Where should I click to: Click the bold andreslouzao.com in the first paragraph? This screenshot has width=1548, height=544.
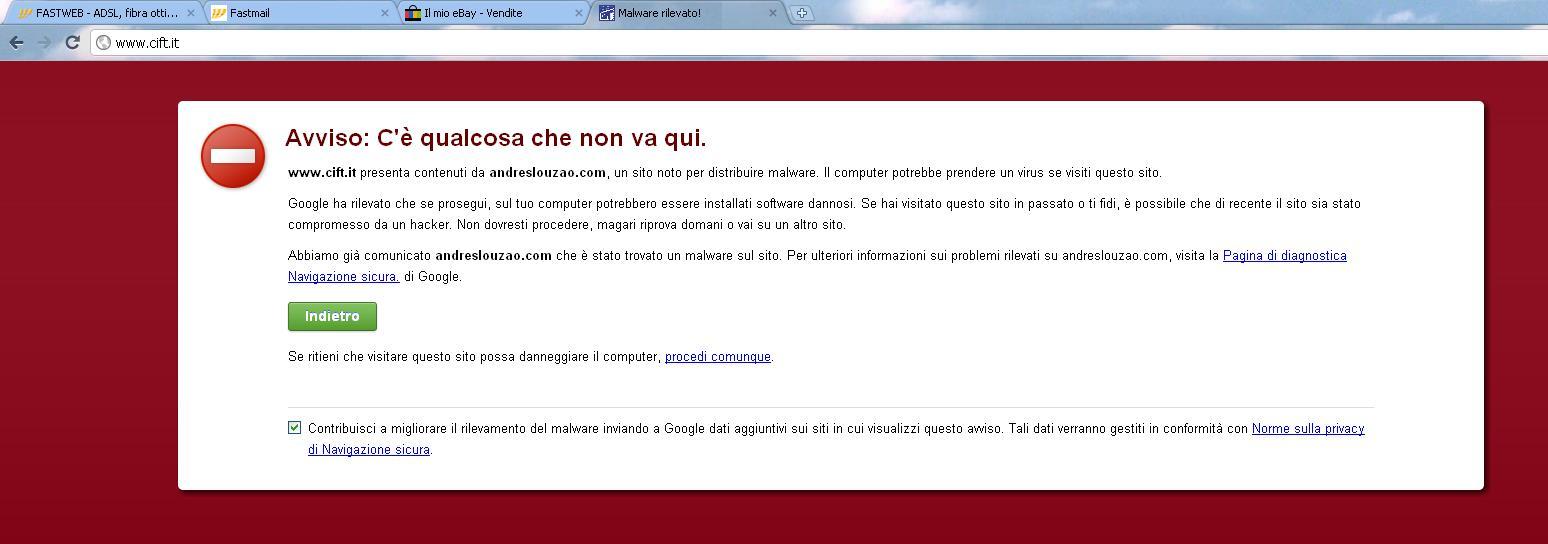click(x=547, y=173)
